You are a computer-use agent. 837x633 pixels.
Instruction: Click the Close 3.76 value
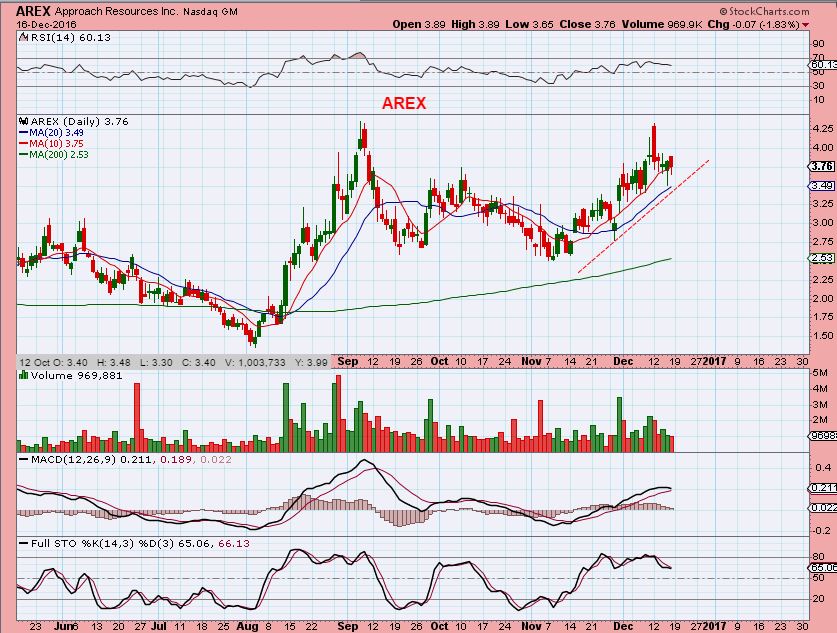point(587,25)
